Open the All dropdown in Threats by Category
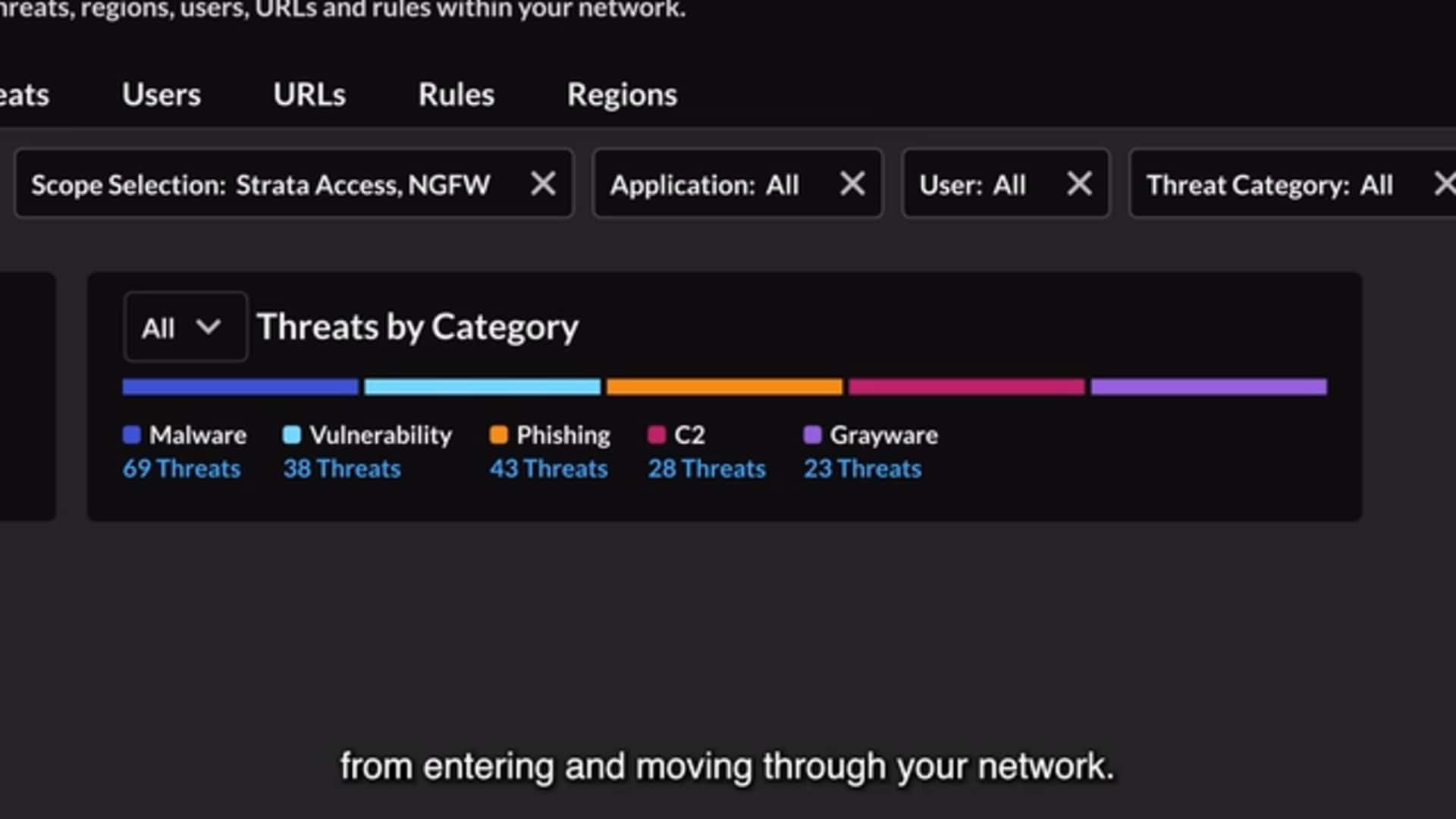 [185, 326]
